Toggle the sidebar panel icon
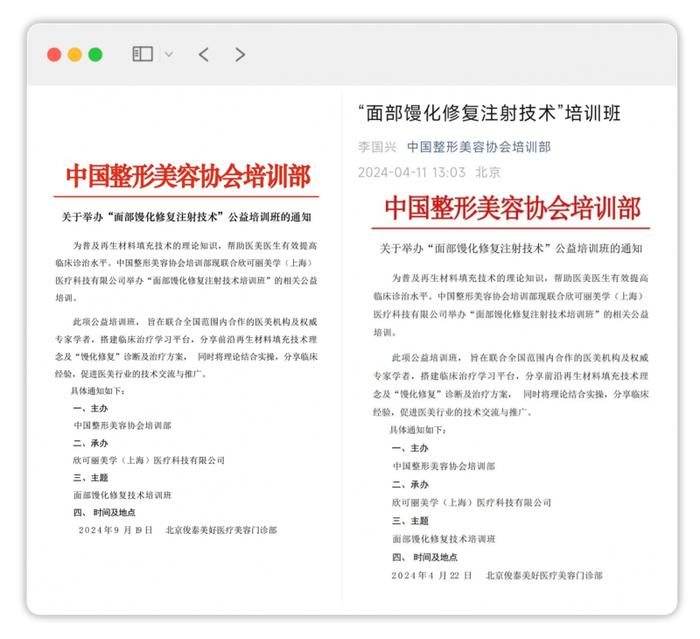This screenshot has width=700, height=639. coord(142,54)
